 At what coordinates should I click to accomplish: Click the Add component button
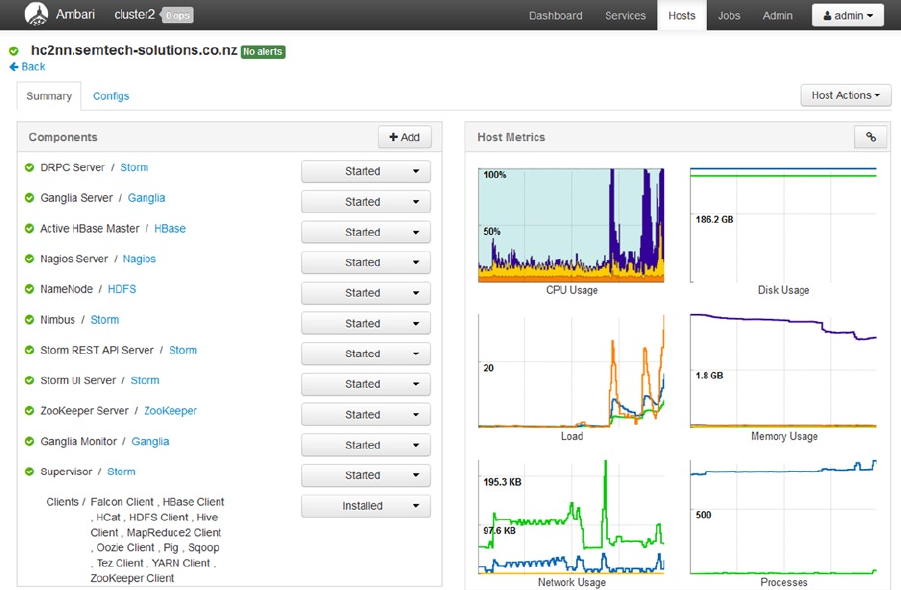[x=405, y=137]
